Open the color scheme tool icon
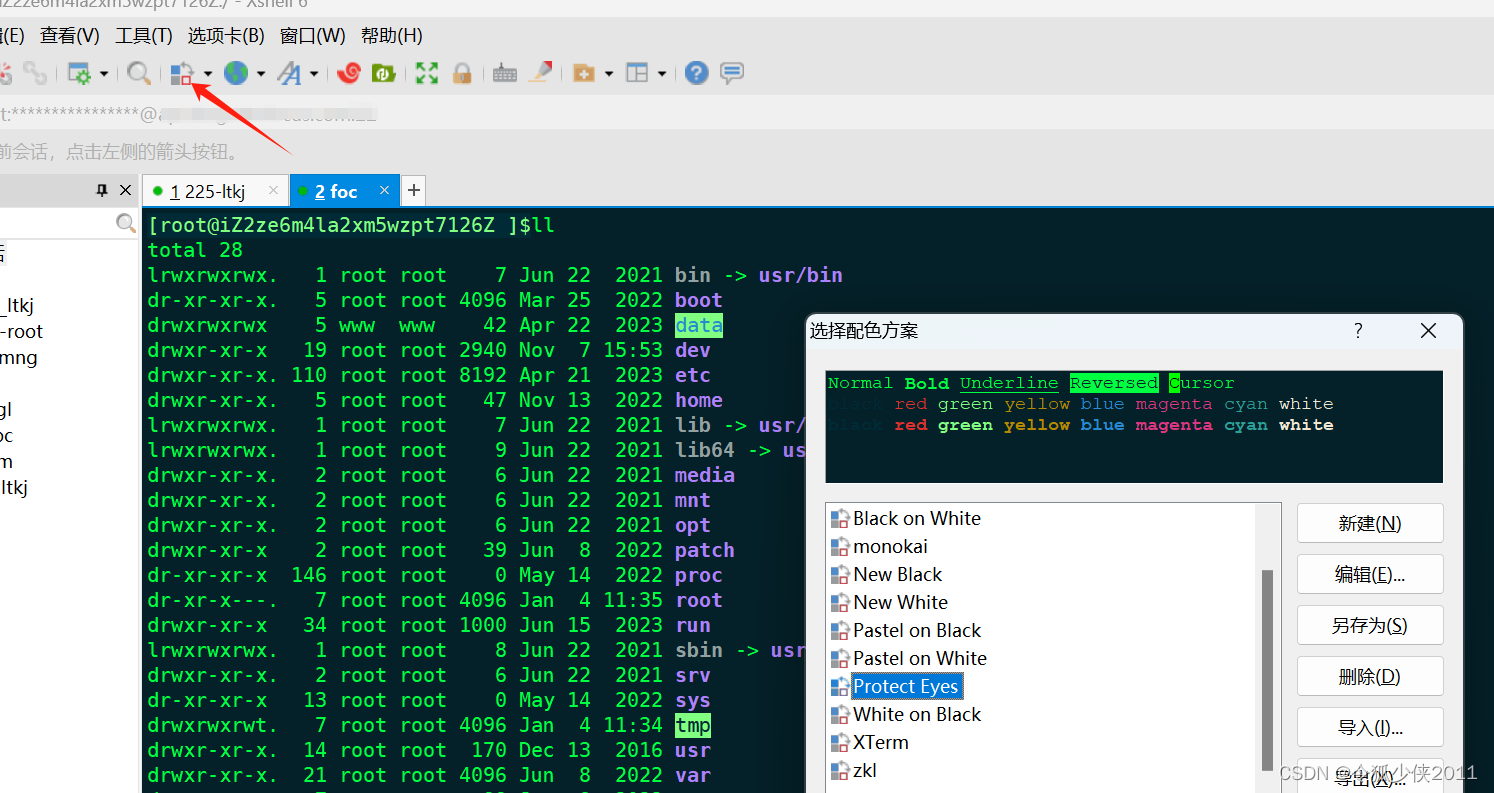 183,73
